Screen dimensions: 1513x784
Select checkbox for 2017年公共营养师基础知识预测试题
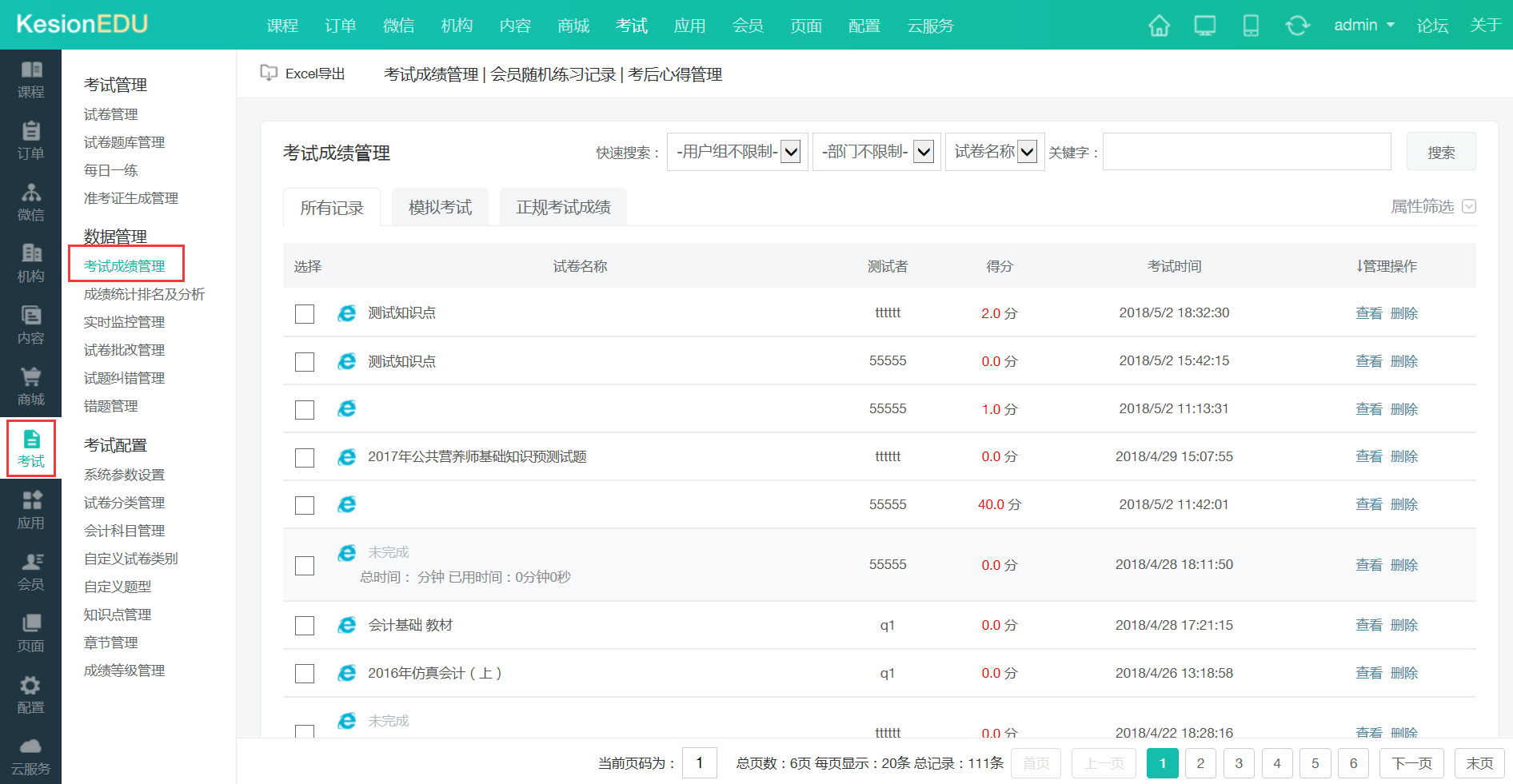(305, 458)
